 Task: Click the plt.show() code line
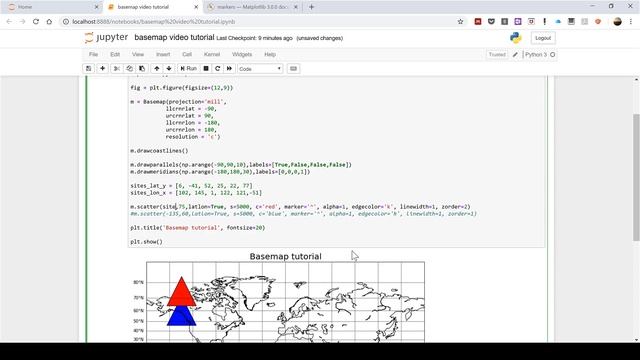(x=147, y=242)
